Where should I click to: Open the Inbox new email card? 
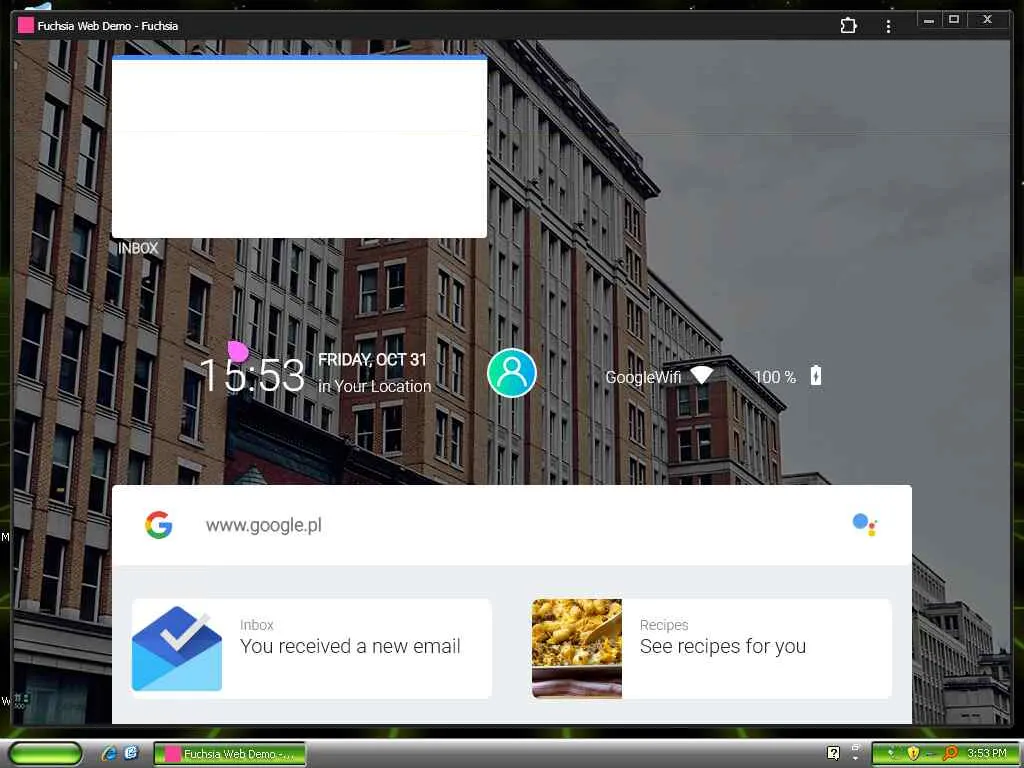(x=312, y=648)
